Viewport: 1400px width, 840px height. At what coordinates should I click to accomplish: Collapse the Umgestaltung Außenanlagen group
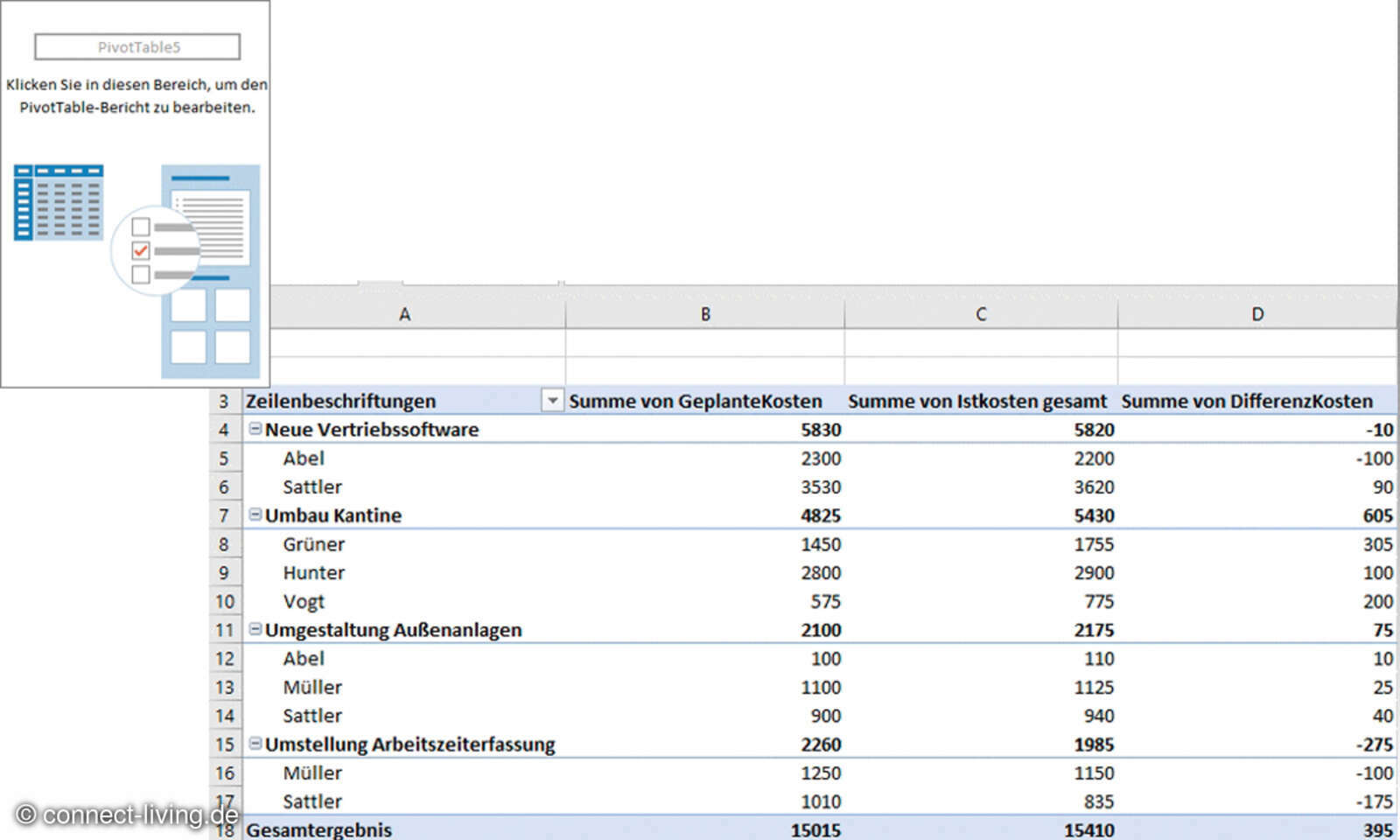[255, 630]
